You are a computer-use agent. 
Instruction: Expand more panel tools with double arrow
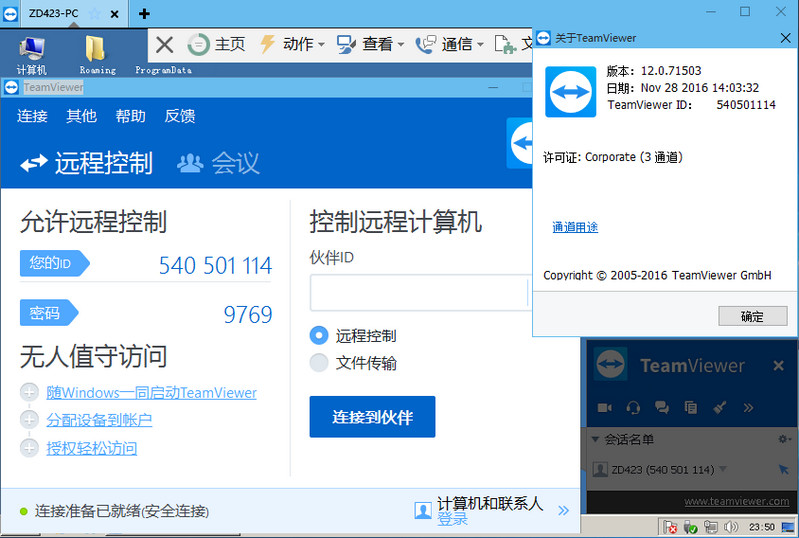pos(748,408)
